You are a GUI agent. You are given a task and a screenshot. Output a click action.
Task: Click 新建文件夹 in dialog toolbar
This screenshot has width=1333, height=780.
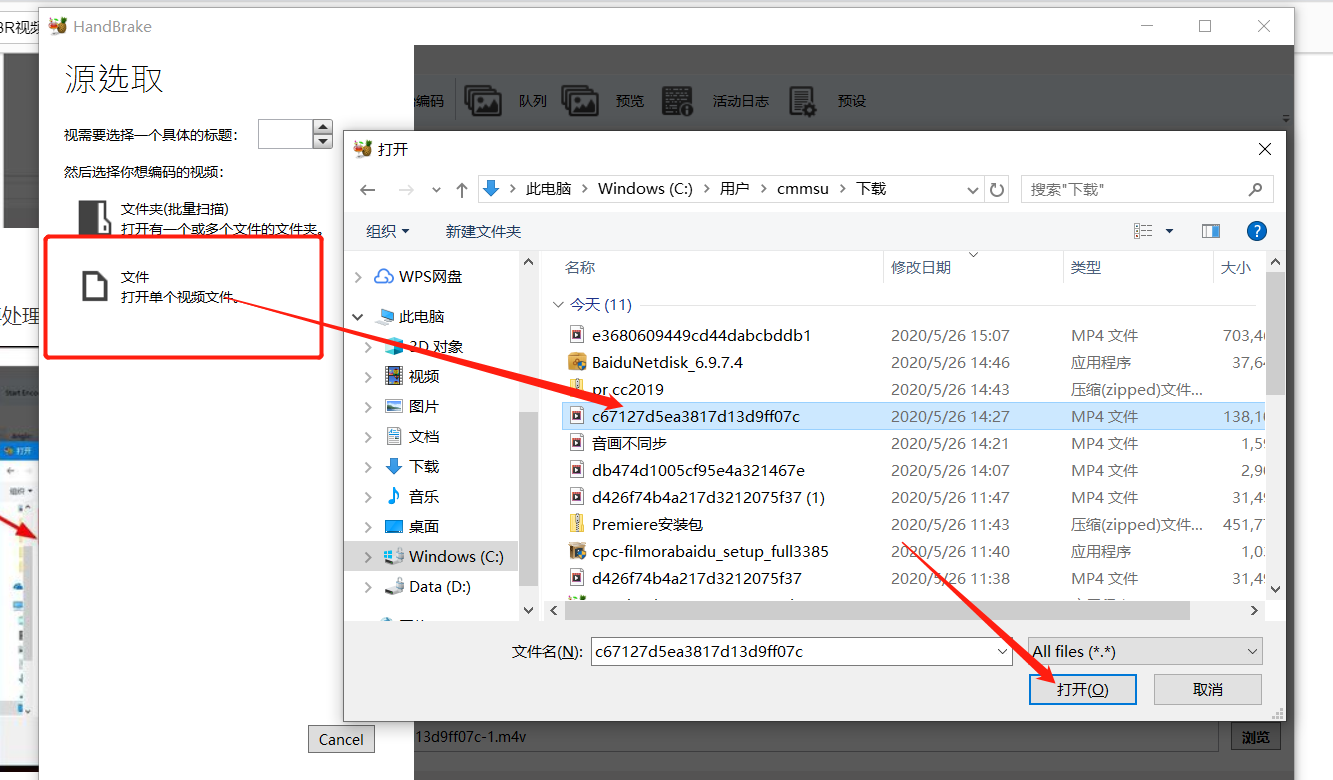[483, 231]
